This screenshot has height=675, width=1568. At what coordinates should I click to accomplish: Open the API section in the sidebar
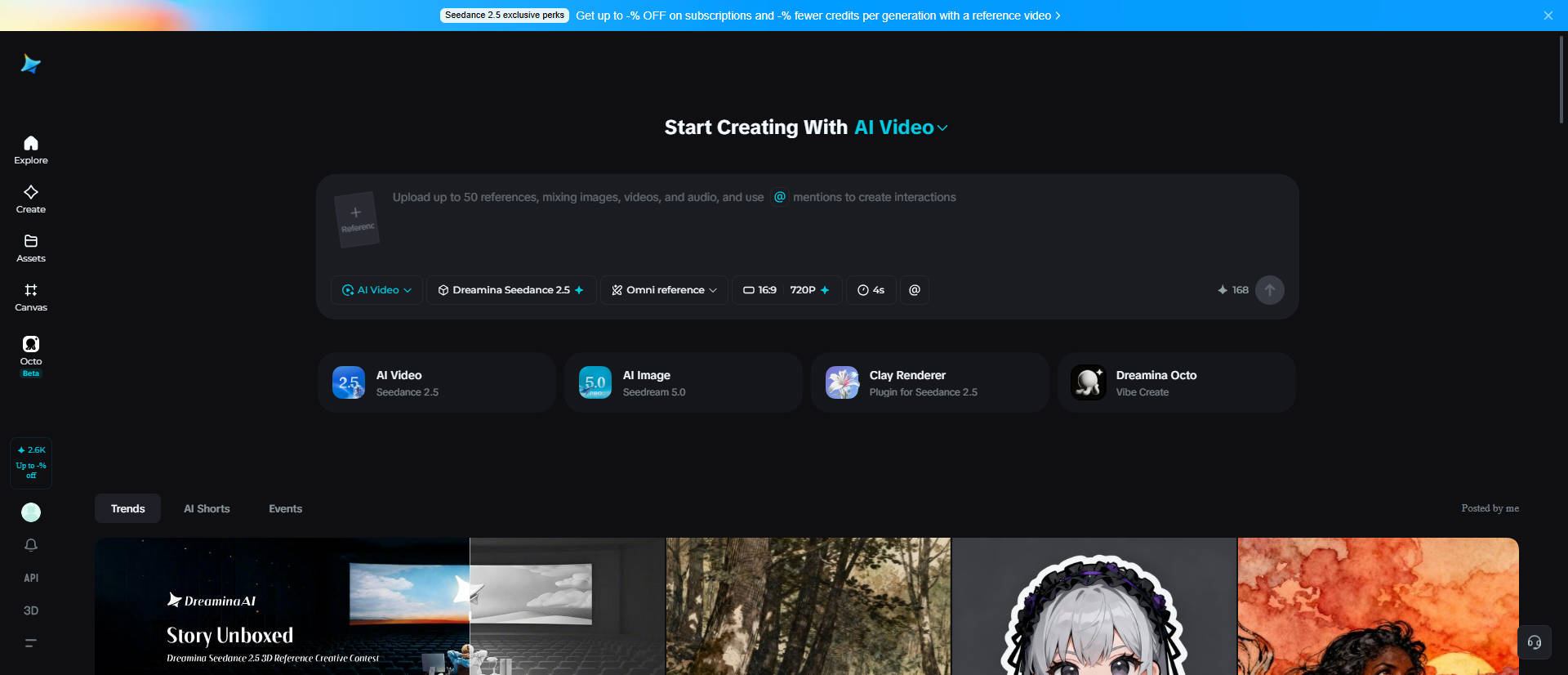click(31, 578)
